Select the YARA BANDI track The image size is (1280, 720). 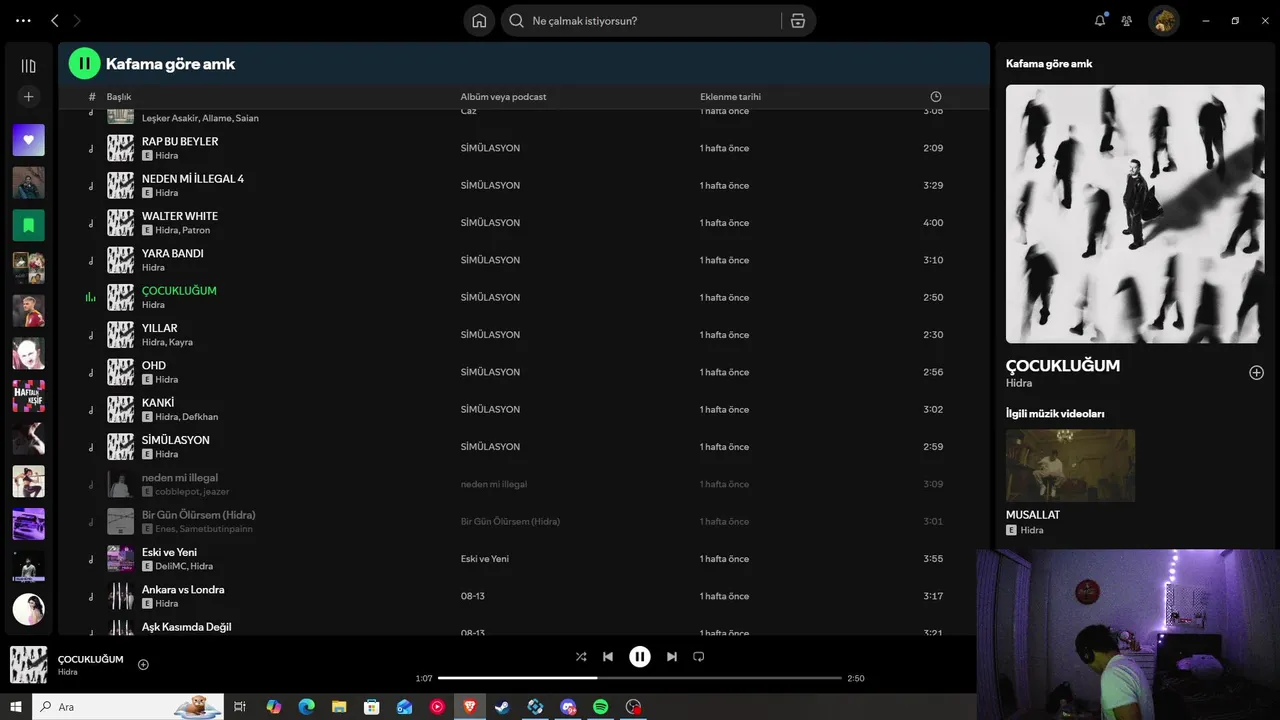coord(173,254)
